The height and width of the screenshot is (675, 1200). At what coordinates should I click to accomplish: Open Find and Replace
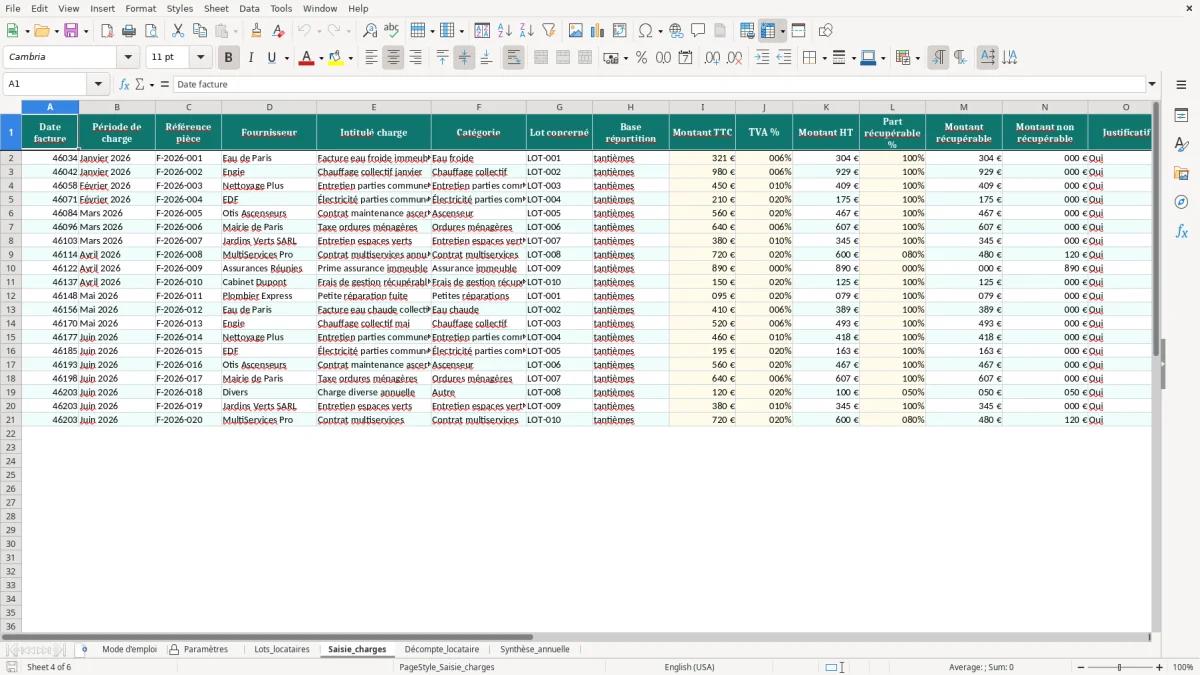pyautogui.click(x=370, y=31)
